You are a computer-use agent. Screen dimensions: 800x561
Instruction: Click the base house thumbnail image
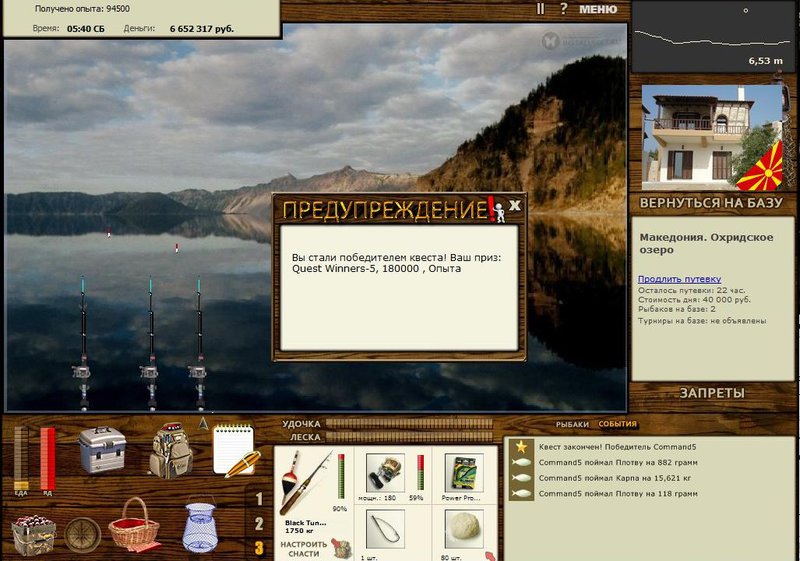(x=712, y=137)
